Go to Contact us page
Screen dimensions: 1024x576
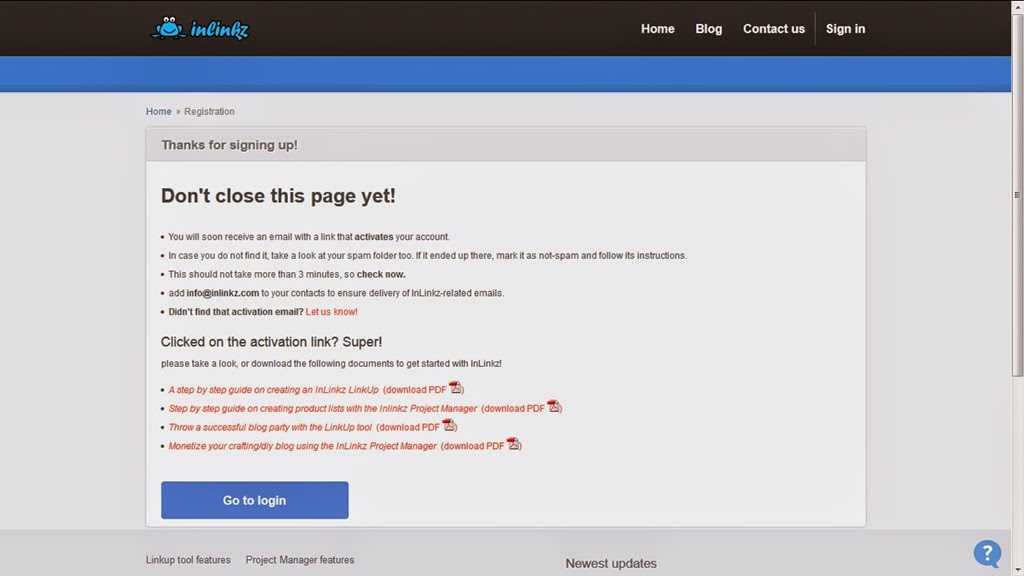click(774, 29)
